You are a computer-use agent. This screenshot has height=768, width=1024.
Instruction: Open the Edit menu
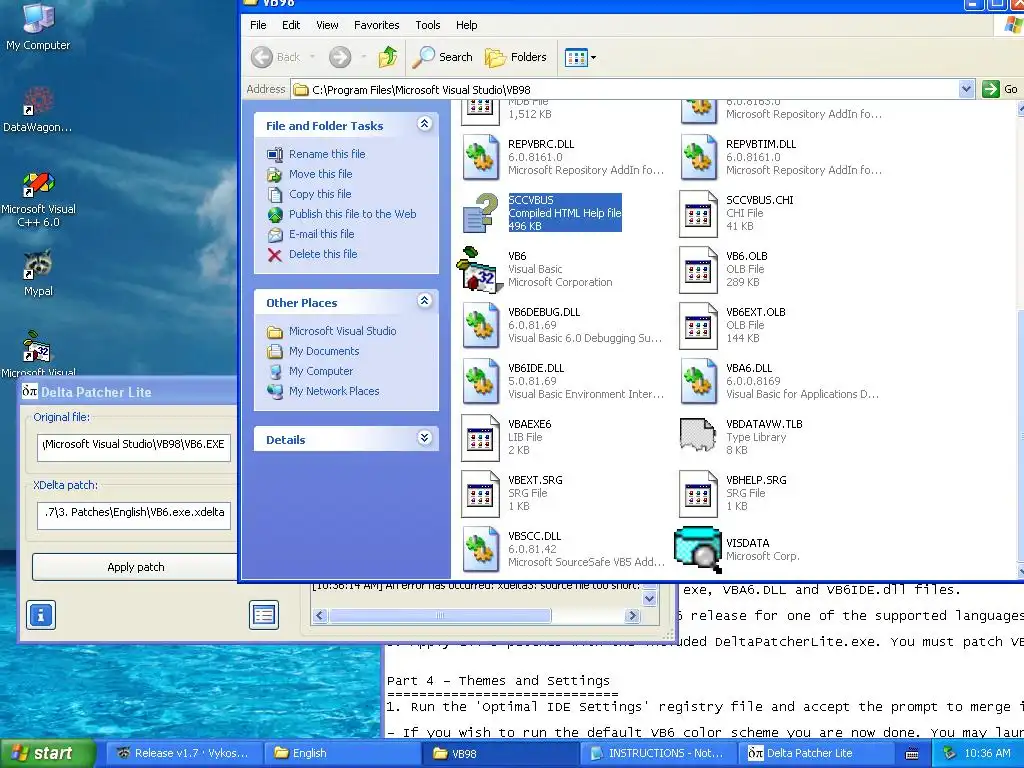(291, 25)
